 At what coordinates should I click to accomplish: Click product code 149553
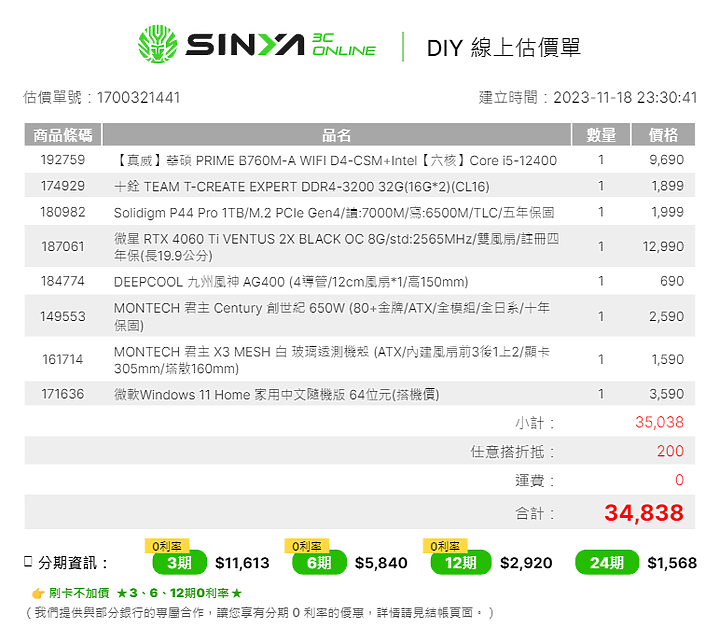[63, 316]
